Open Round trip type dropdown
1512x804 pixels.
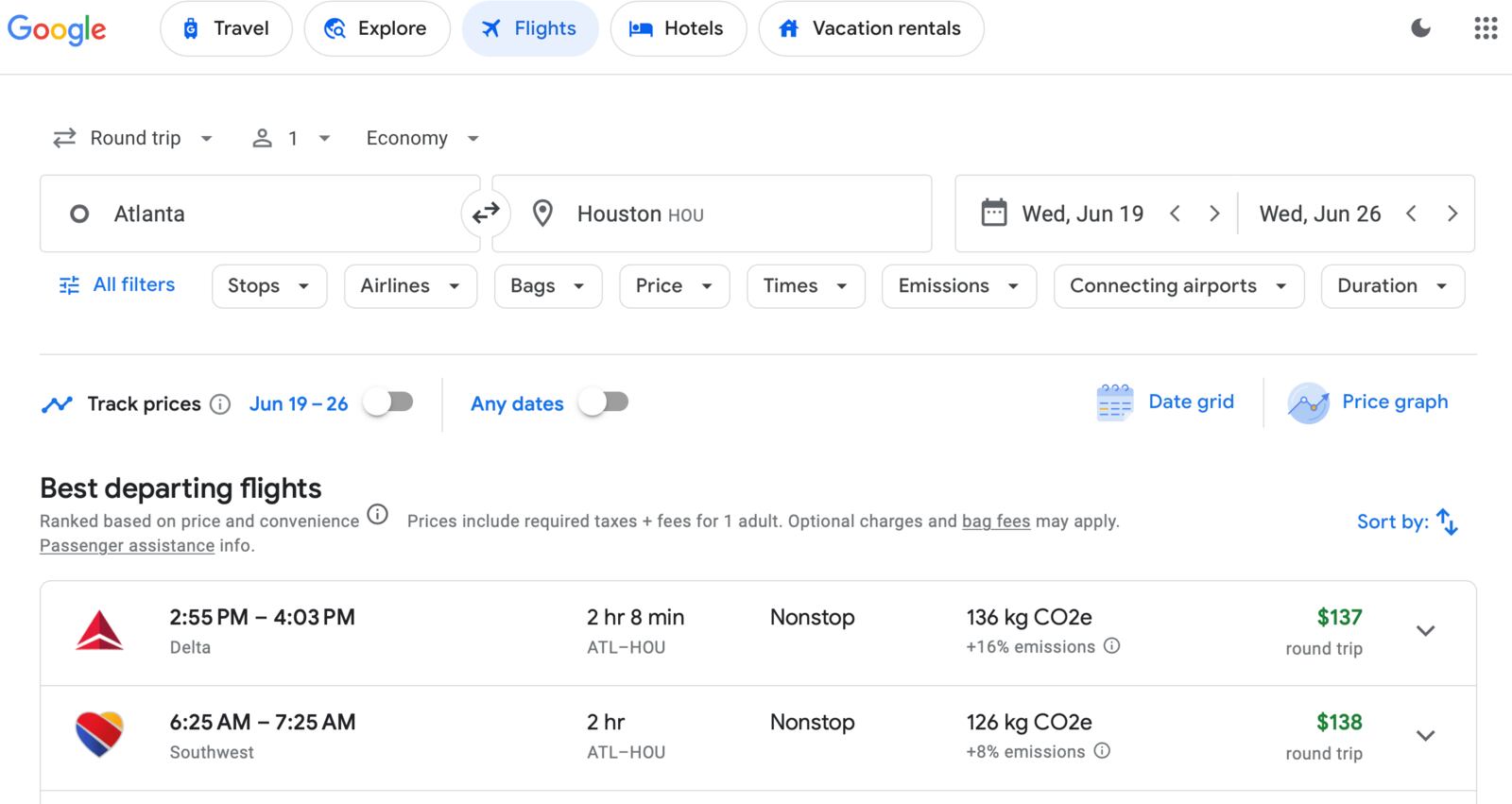click(132, 138)
